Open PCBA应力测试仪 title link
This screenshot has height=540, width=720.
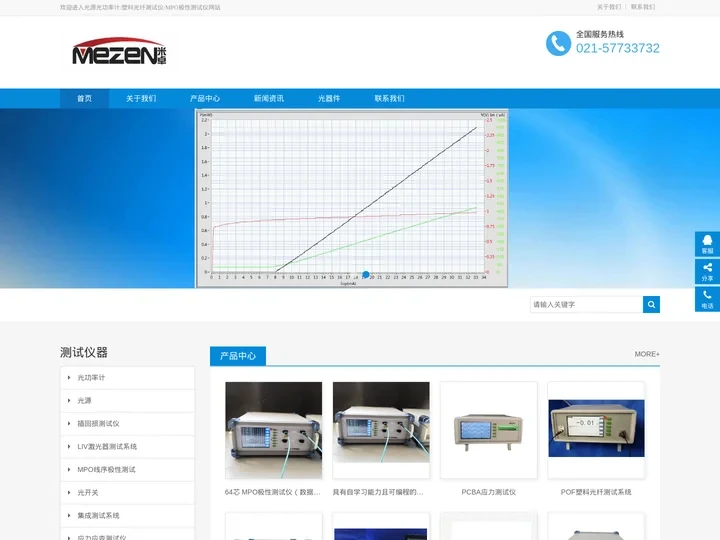[x=489, y=492]
